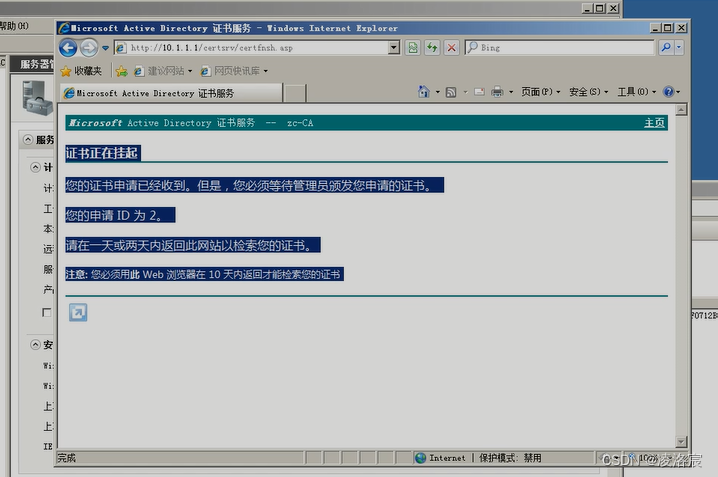Open the recent pages dropdown arrow
This screenshot has height=477, width=718.
point(105,48)
